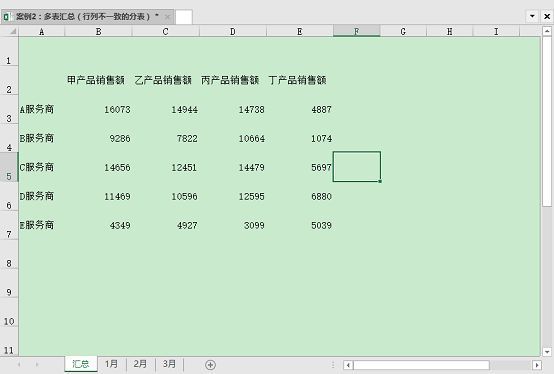554x374 pixels.
Task: Select the cell with value 12451
Action: pyautogui.click(x=165, y=167)
